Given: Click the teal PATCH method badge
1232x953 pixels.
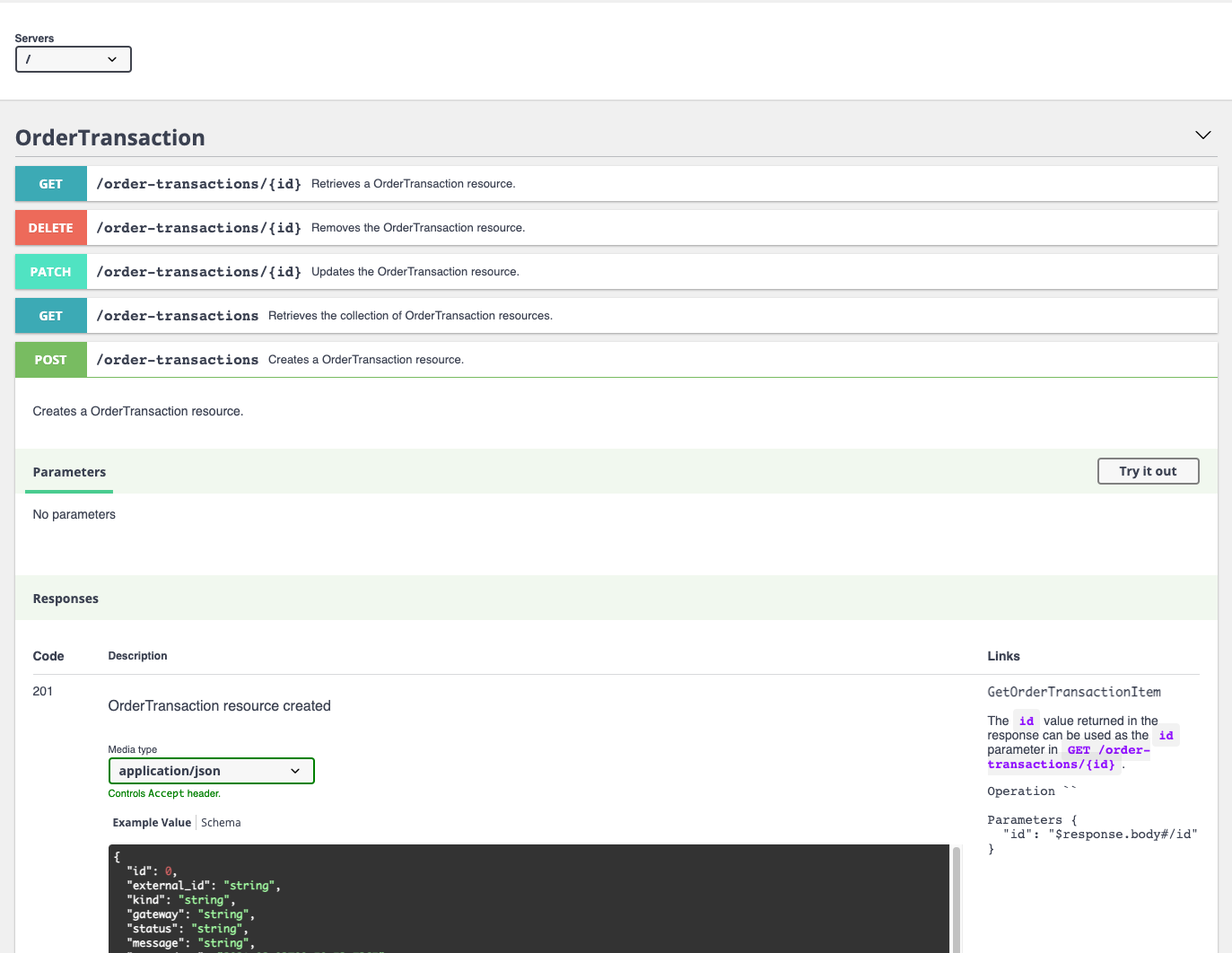Looking at the screenshot, I should 50,271.
